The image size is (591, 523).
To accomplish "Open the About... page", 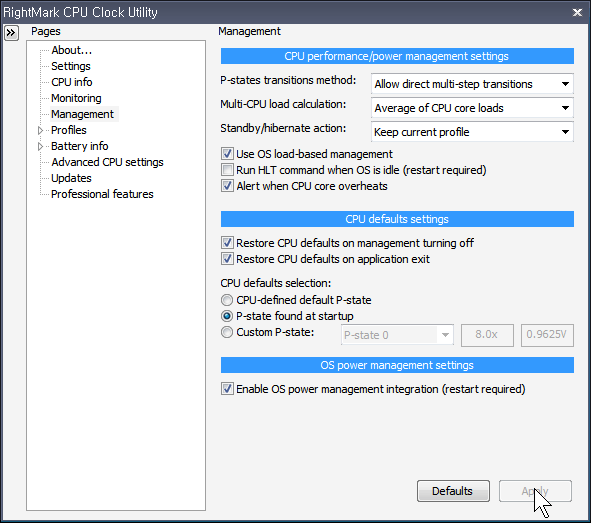I will 72,50.
